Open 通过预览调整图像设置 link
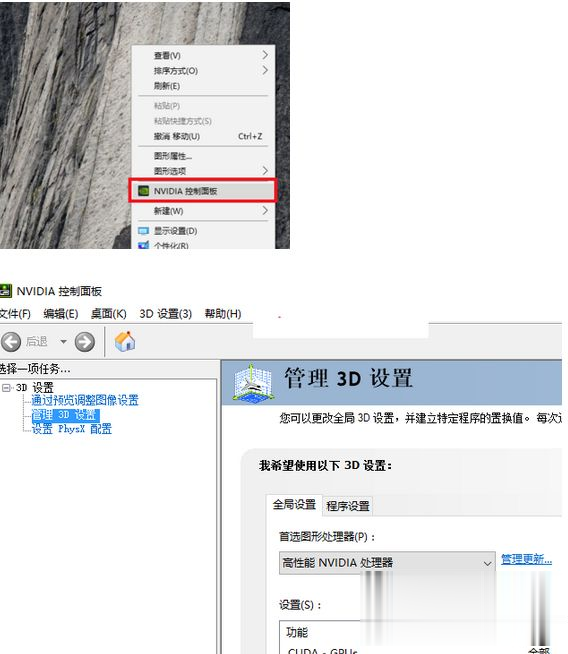Viewport: 568px width, 654px height. tap(85, 400)
